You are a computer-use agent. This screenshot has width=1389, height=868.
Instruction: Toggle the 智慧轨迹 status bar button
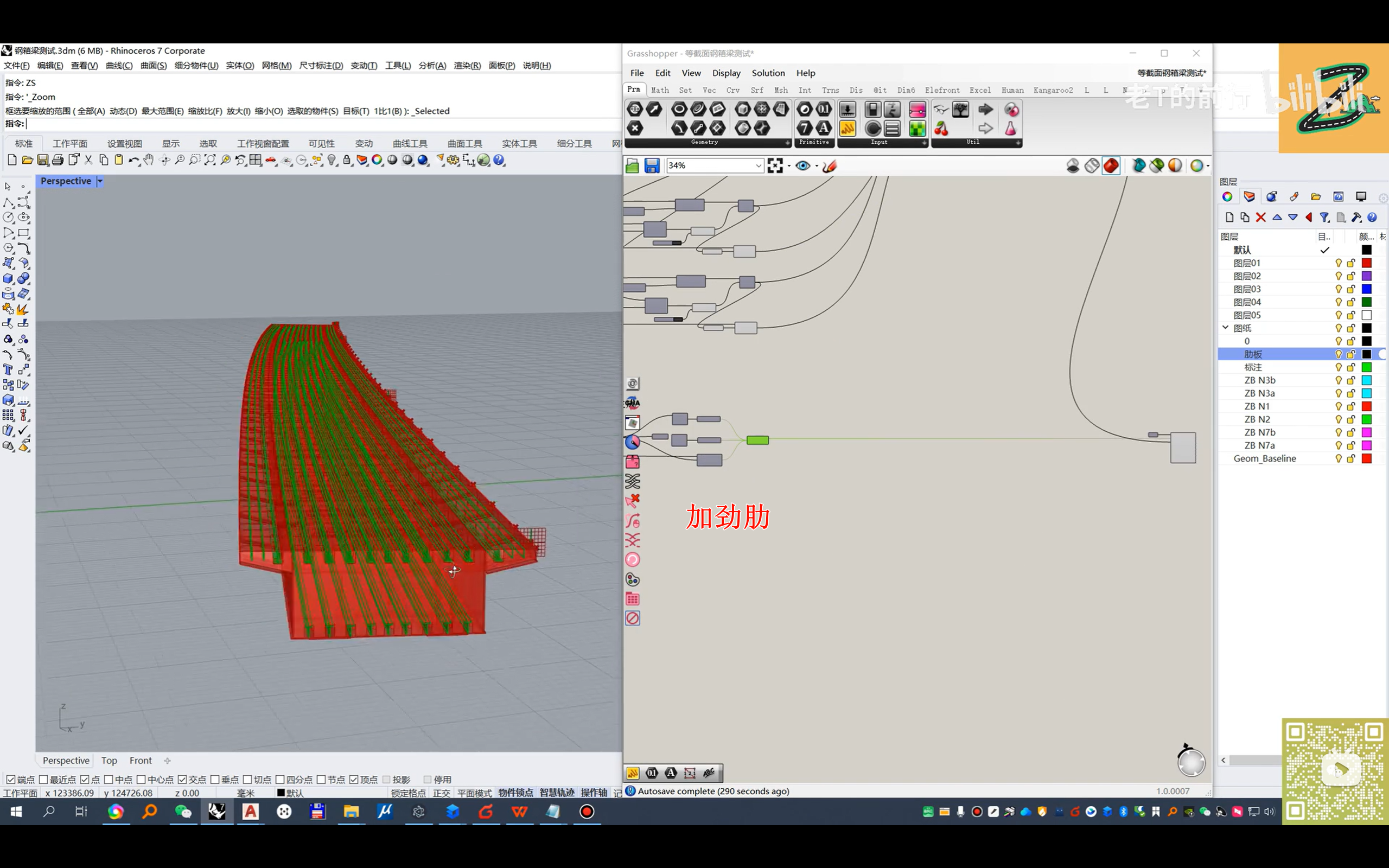click(556, 793)
